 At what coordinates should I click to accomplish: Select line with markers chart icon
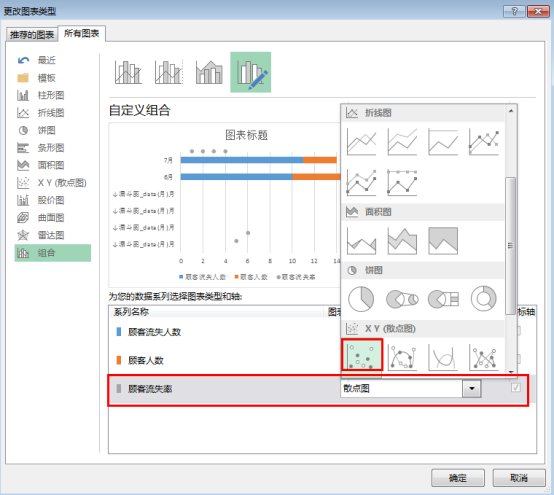484,142
